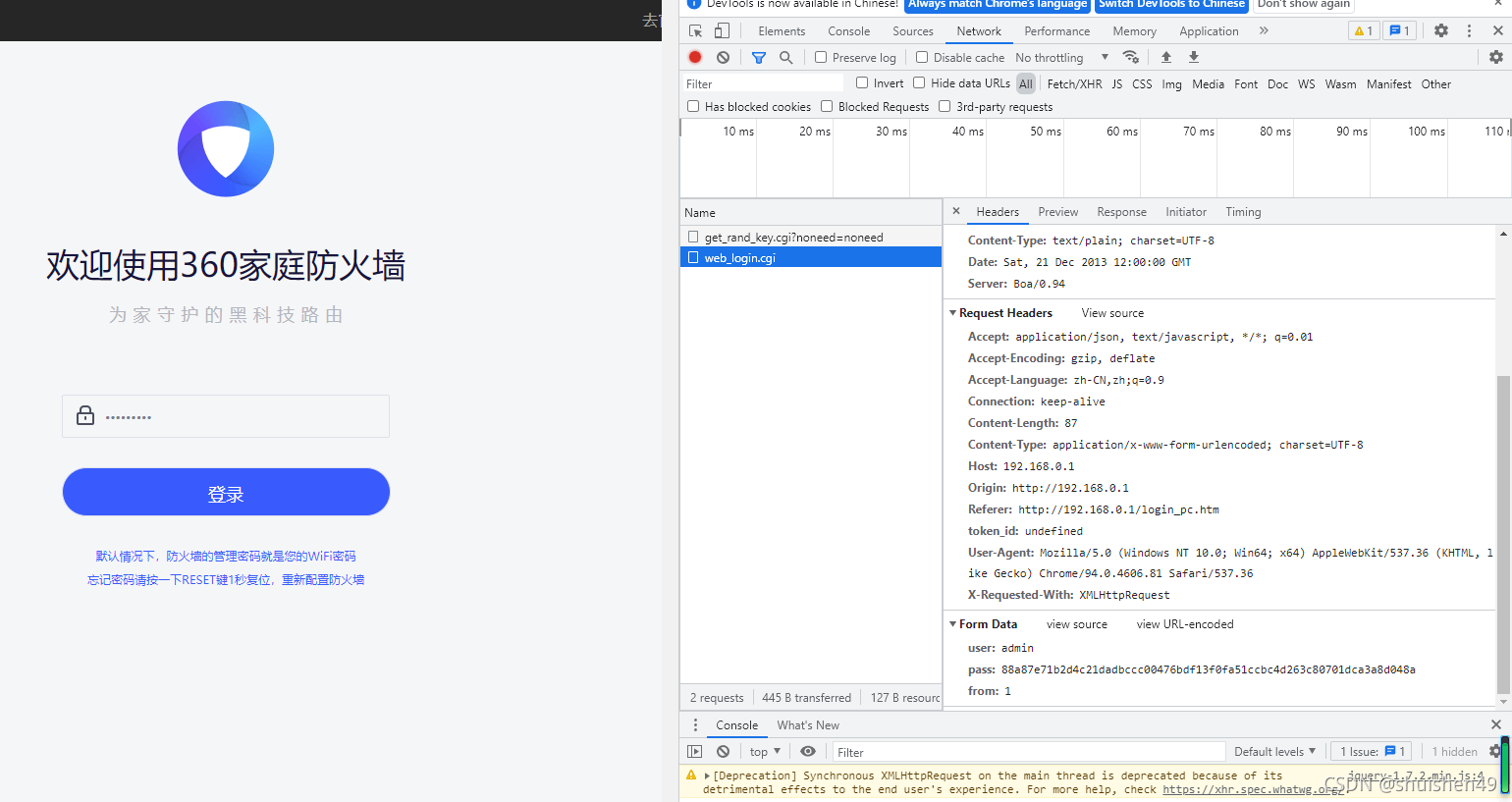Screen dimensions: 1512x802
Task: Check 3rd-party requests checkbox
Action: click(945, 106)
